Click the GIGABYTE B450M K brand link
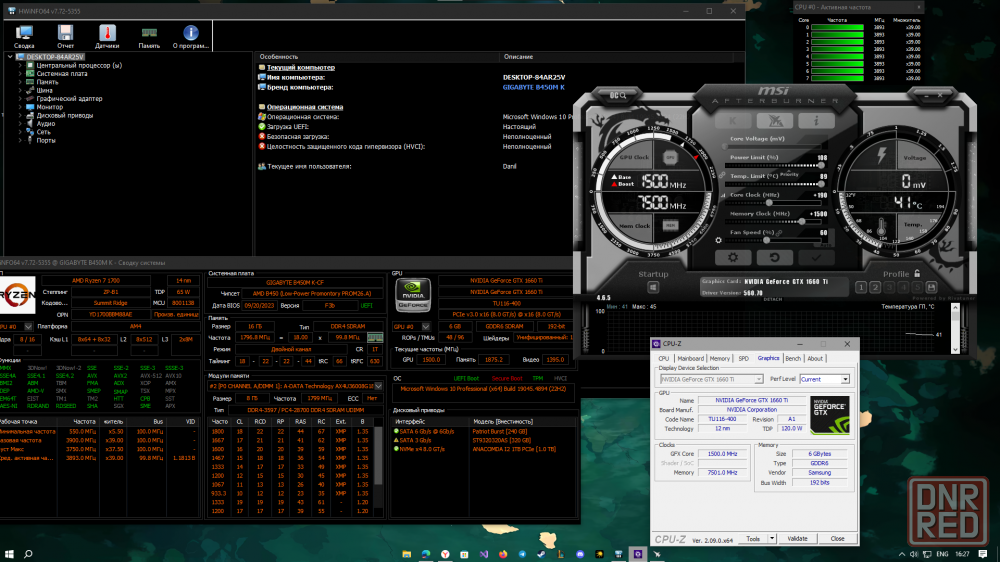Viewport: 1000px width, 562px height. [x=534, y=87]
